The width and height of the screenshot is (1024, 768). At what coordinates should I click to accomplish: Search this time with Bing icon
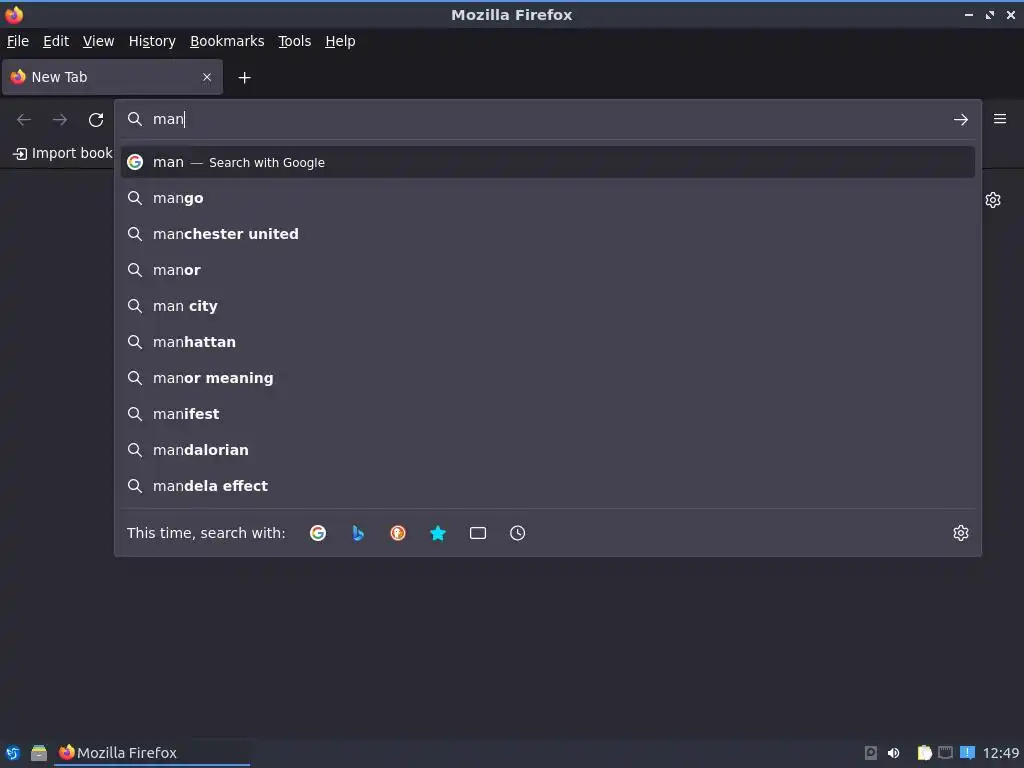(x=358, y=533)
